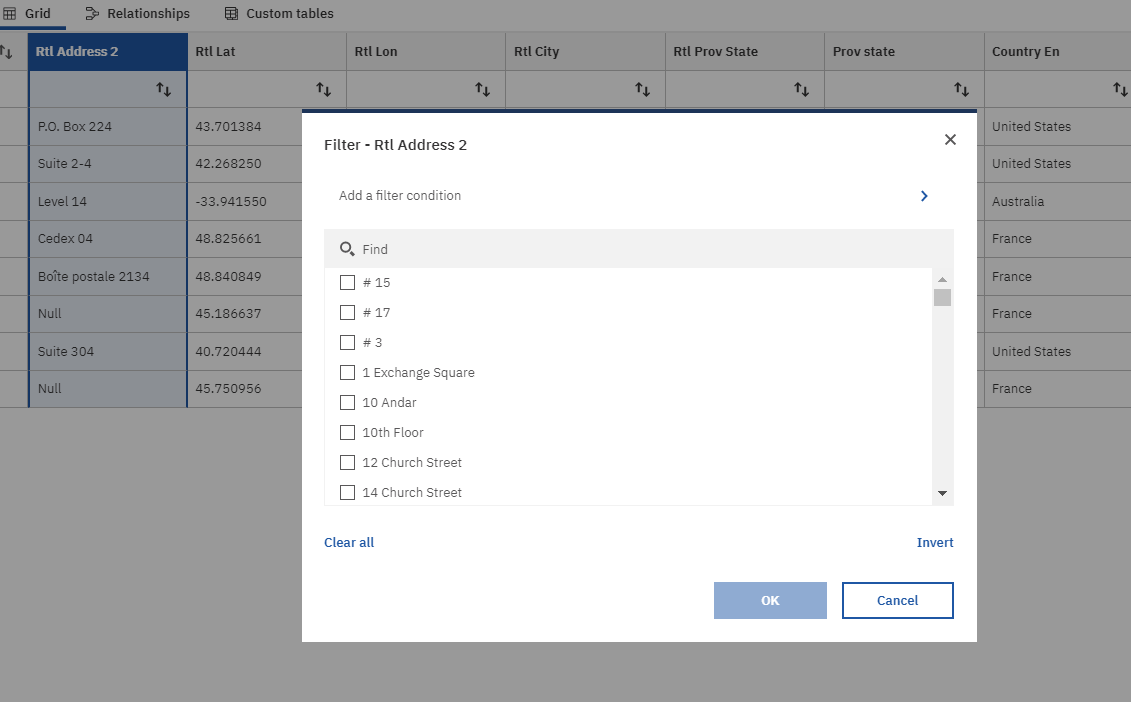Click the 'Level 14' cell
The height and width of the screenshot is (702, 1131).
pyautogui.click(x=108, y=201)
